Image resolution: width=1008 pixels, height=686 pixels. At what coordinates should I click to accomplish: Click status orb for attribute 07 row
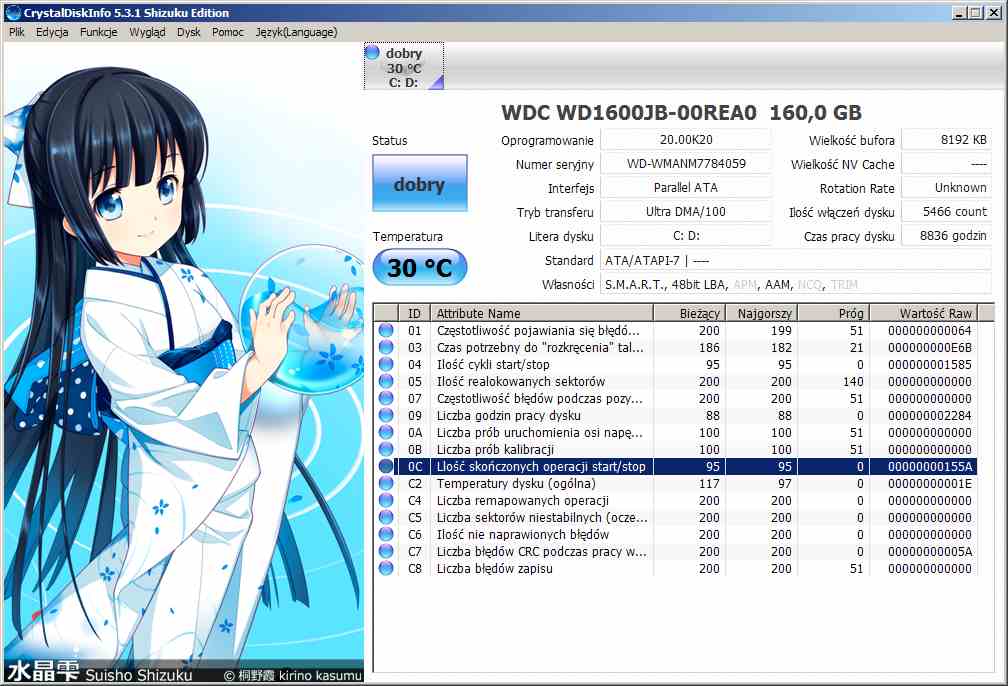point(386,399)
